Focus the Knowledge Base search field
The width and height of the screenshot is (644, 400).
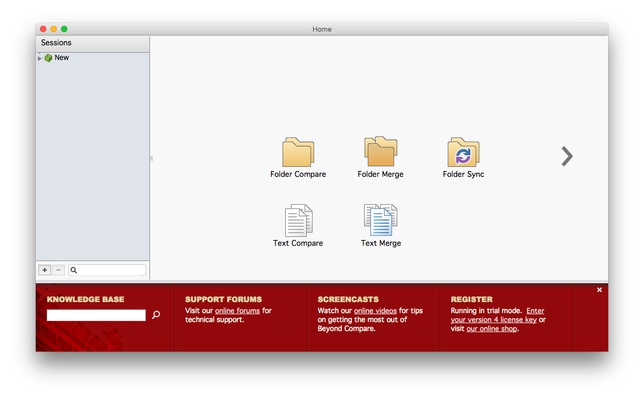(96, 315)
